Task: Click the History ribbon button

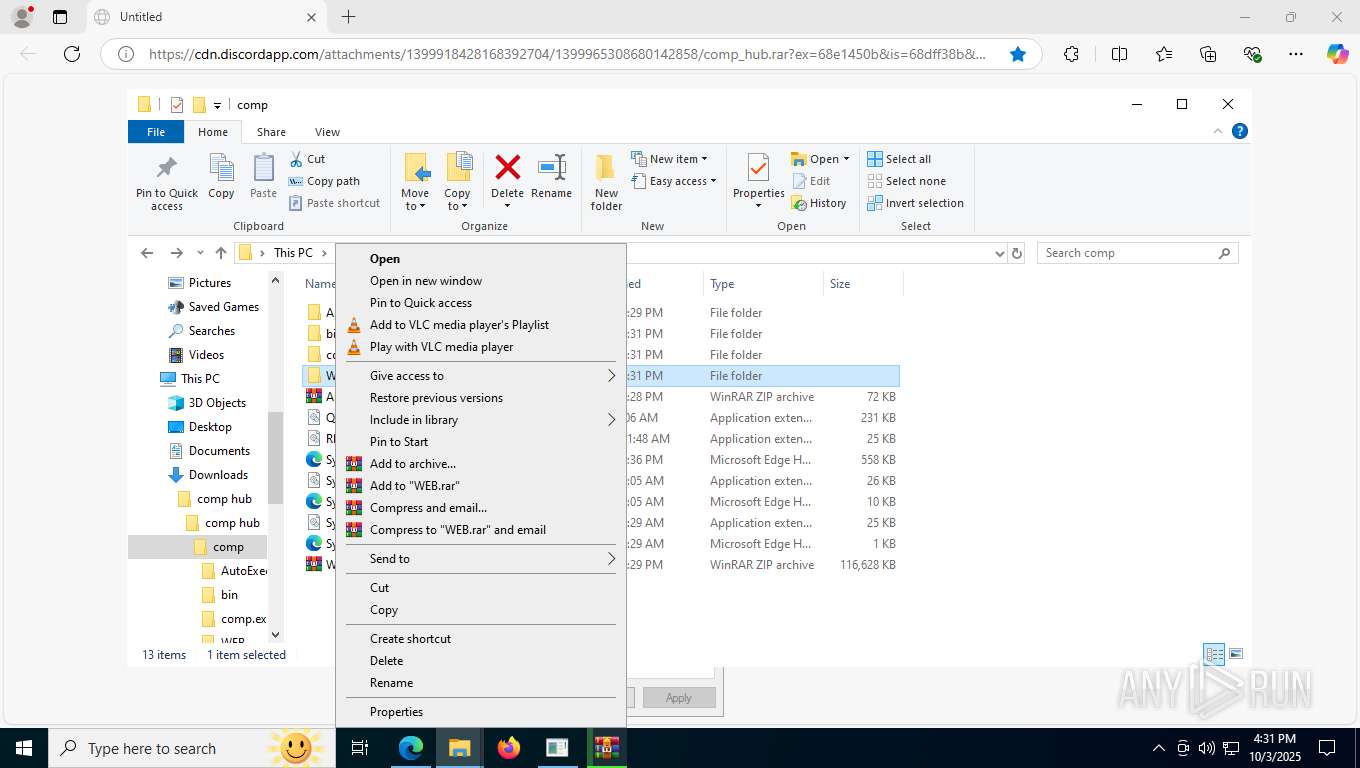Action: pyautogui.click(x=819, y=203)
